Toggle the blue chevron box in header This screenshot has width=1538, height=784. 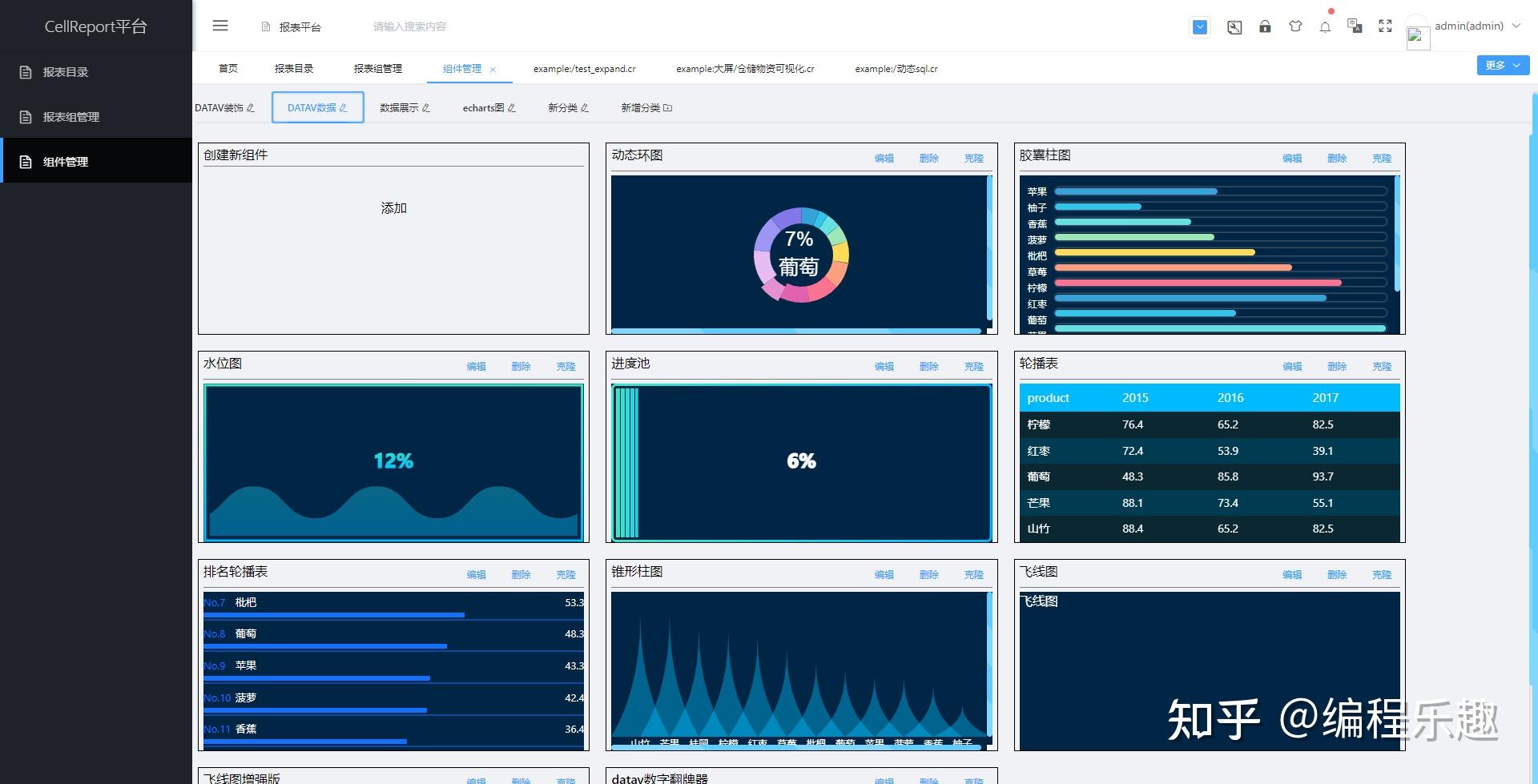click(1200, 26)
